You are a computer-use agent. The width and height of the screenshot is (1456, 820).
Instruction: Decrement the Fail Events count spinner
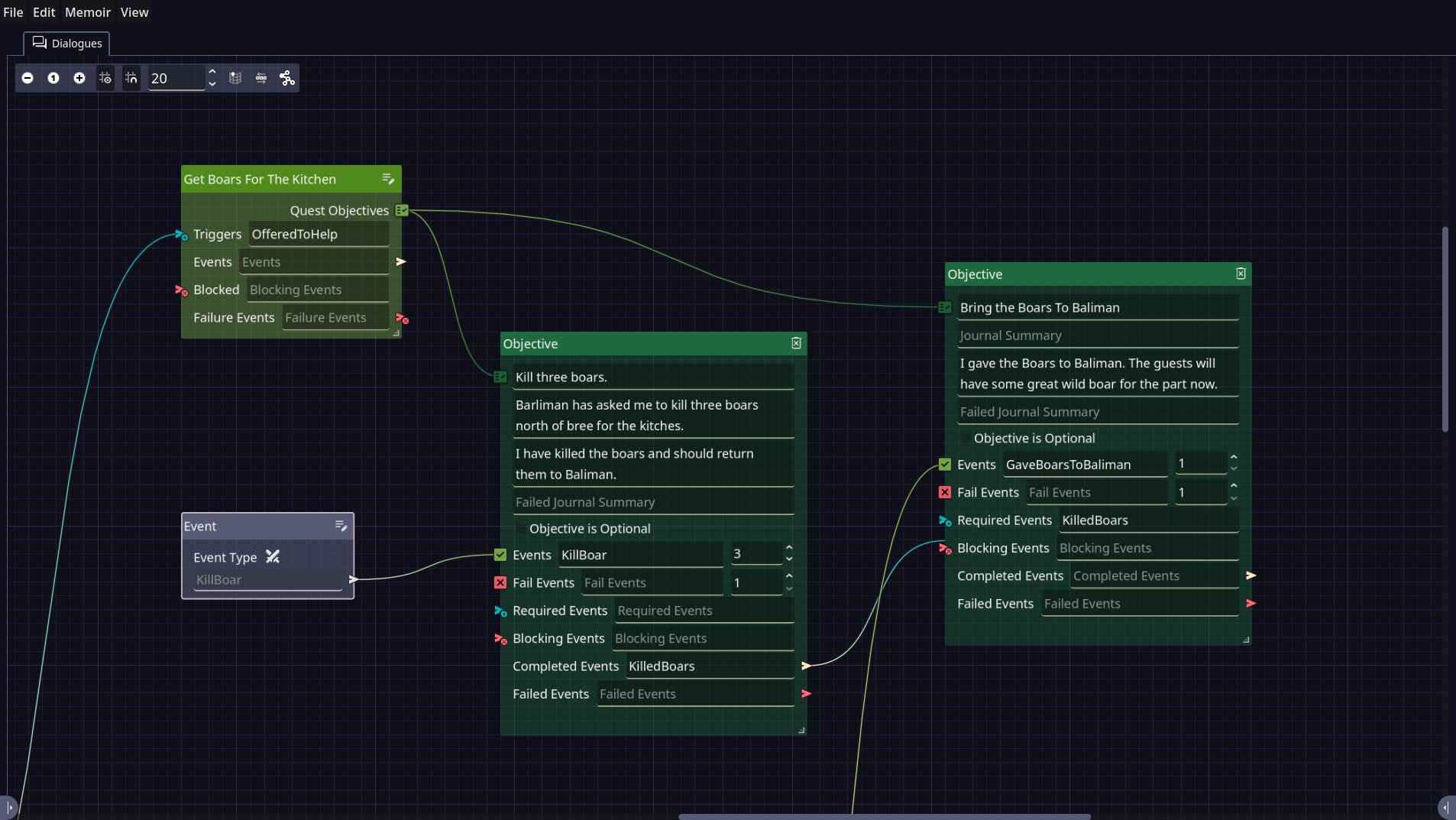click(x=789, y=588)
